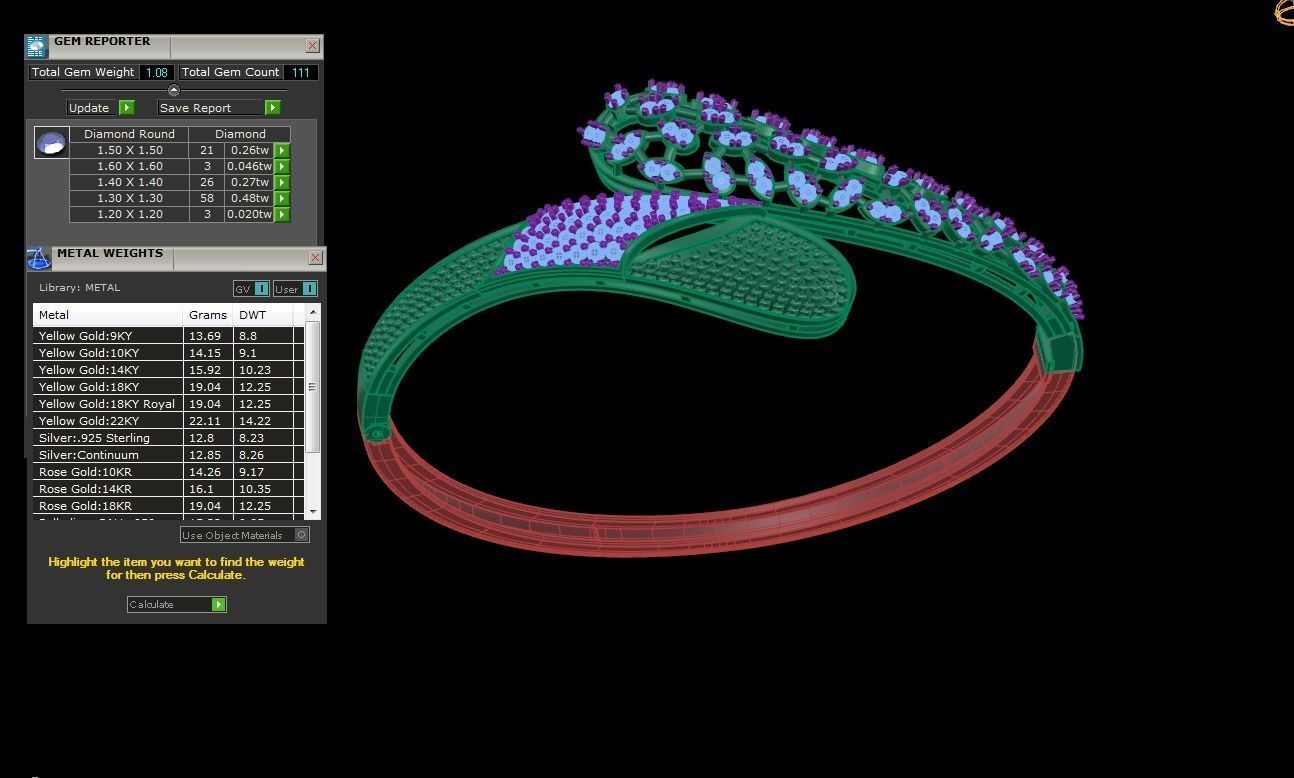The height and width of the screenshot is (778, 1294).
Task: Click the Library: METAL label
Action: [x=80, y=288]
